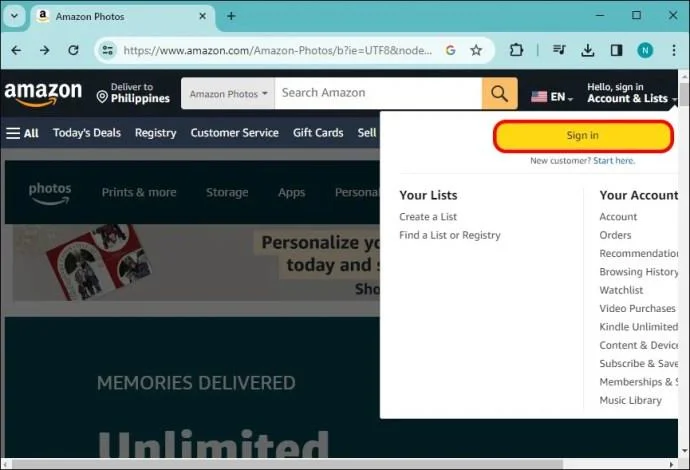Click the yellow Sign in button
This screenshot has width=690, height=470.
click(583, 136)
